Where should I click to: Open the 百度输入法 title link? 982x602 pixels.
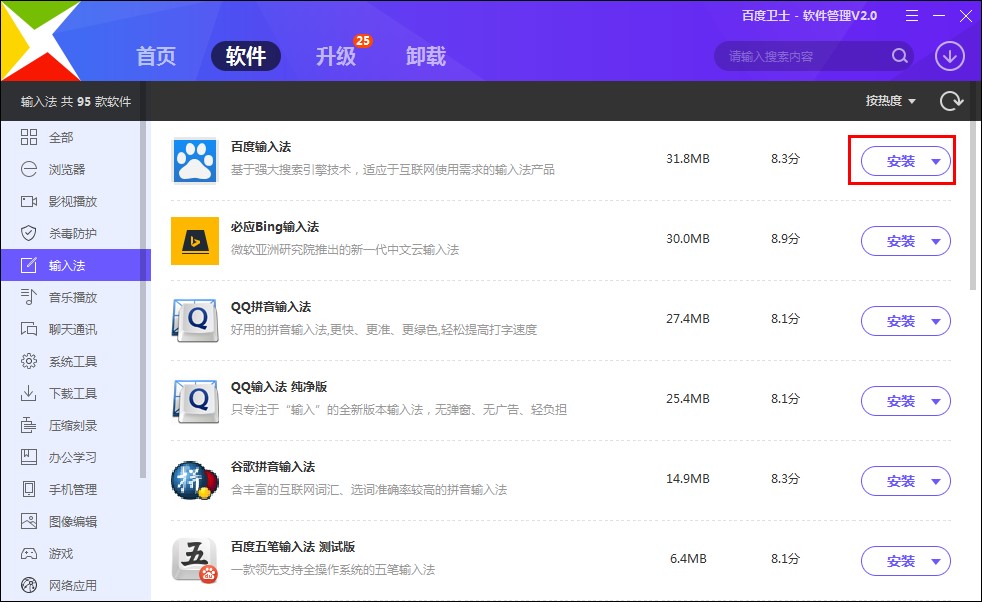click(261, 147)
